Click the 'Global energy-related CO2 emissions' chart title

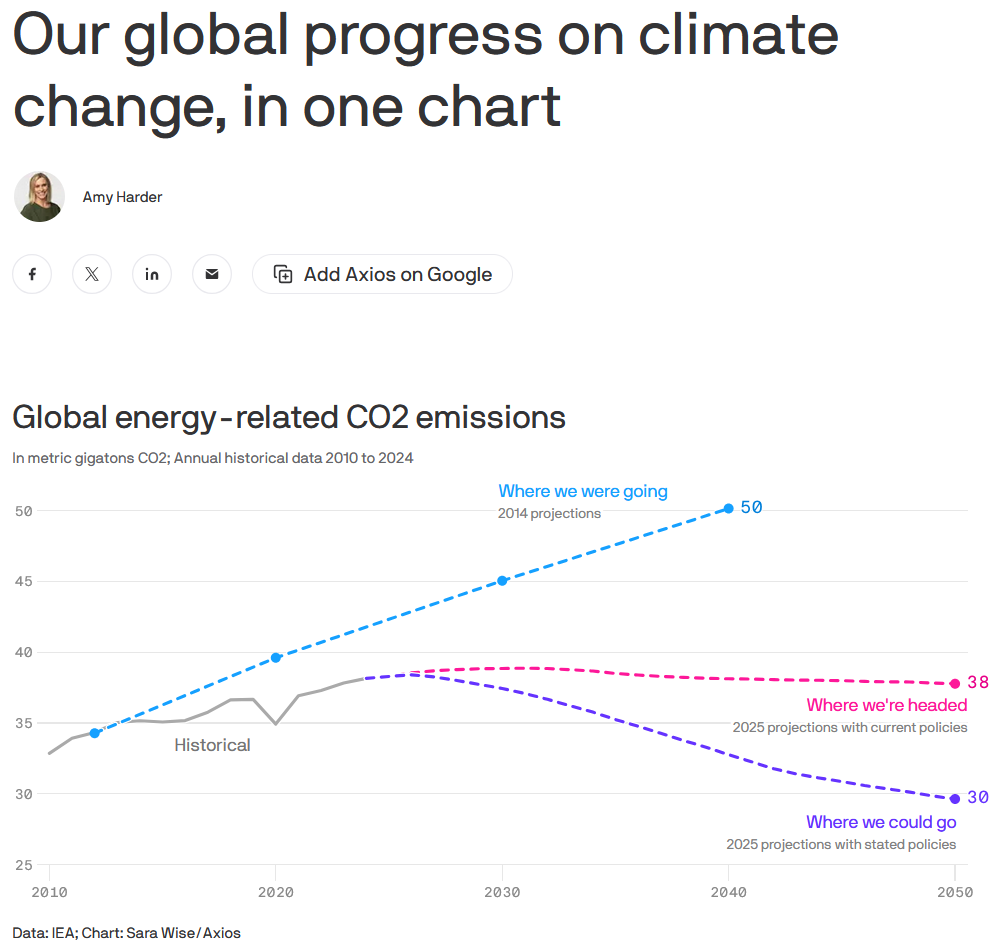click(x=289, y=417)
